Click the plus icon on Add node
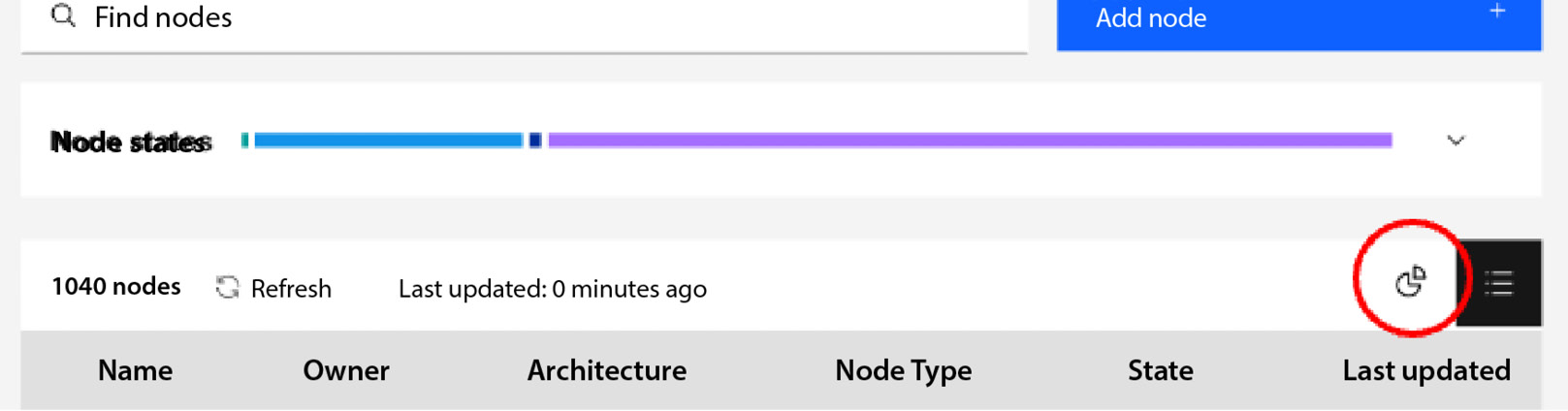The image size is (1568, 411). tap(1498, 12)
